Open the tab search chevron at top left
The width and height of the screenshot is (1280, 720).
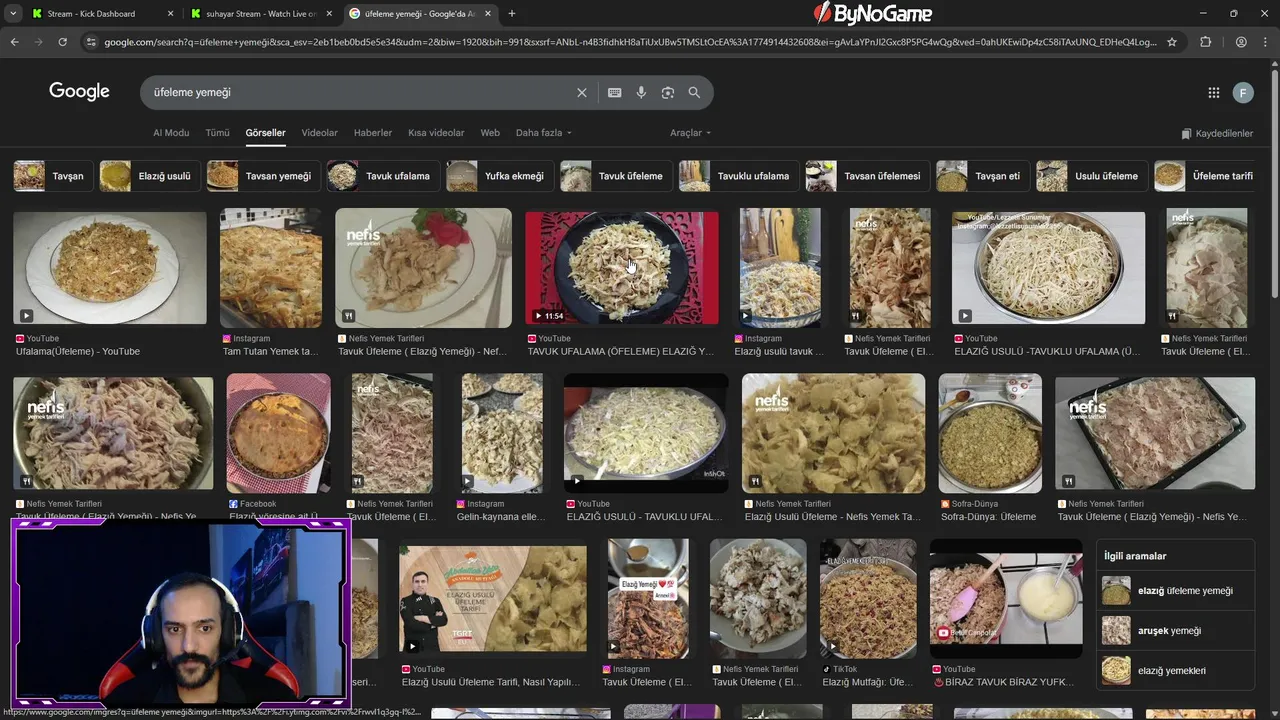pos(13,14)
